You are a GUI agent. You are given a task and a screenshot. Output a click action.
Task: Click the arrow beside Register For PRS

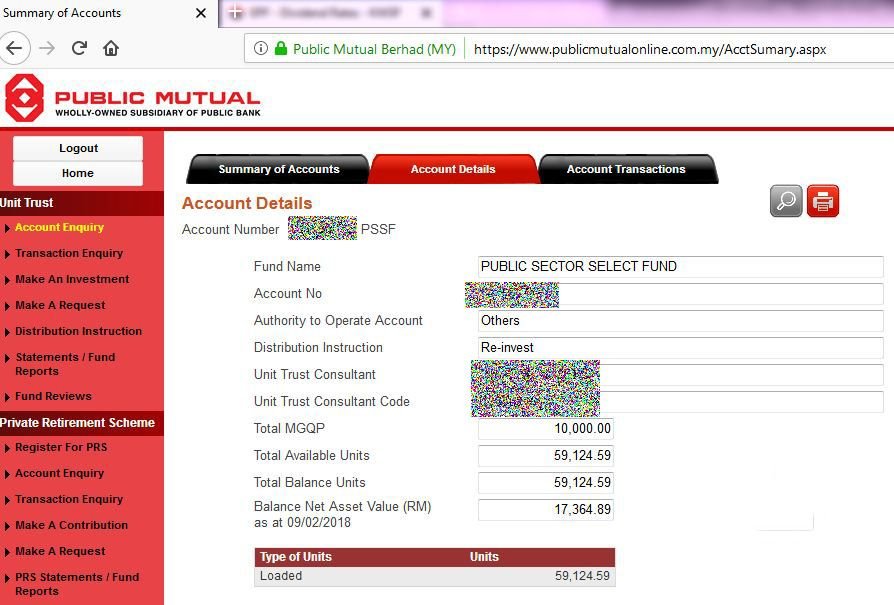pos(7,448)
